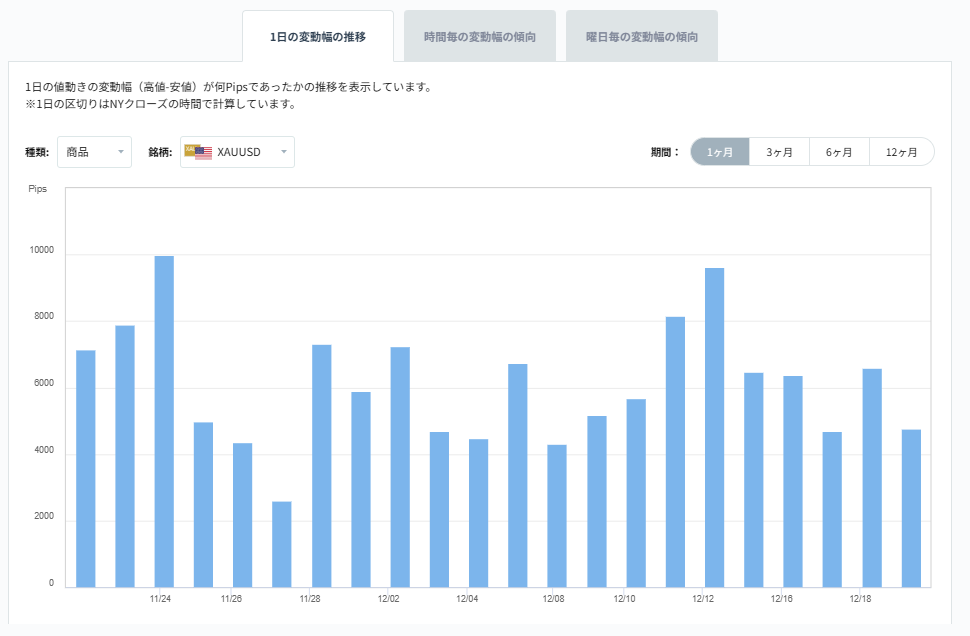Click the 10000 value on the y-axis
This screenshot has width=970, height=636.
tap(41, 251)
